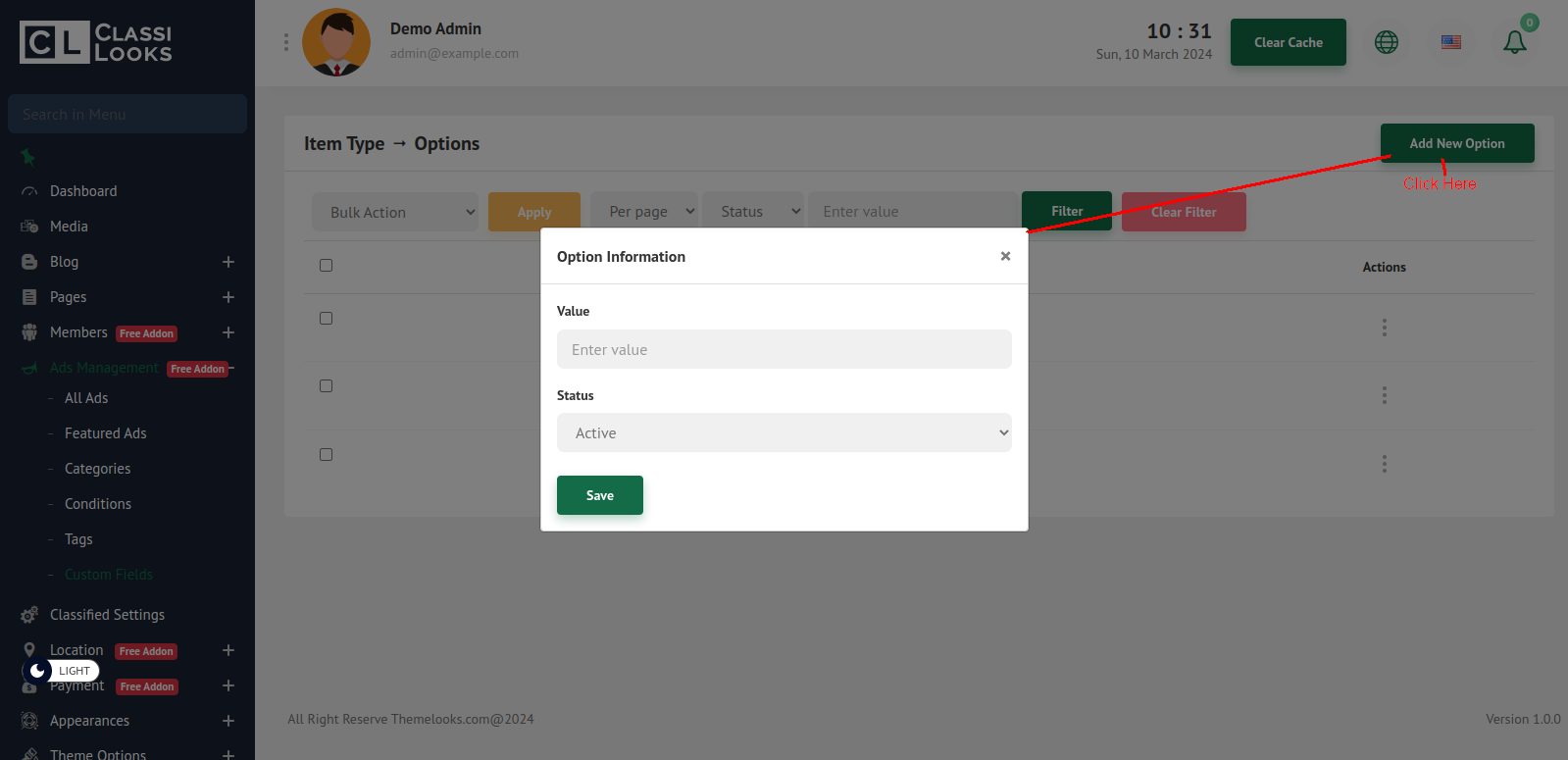This screenshot has width=1568, height=760.
Task: Tick the first row's checkbox
Action: tap(327, 319)
